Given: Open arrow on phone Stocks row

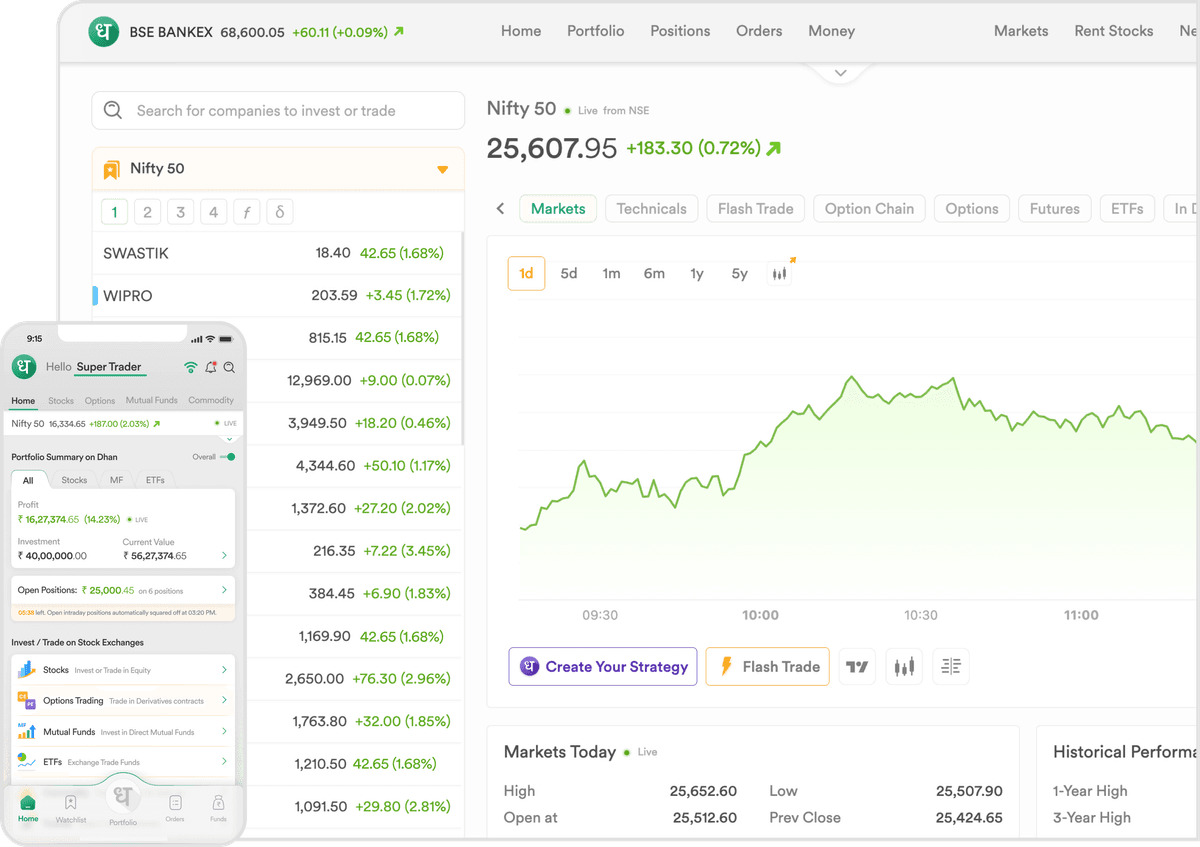Looking at the screenshot, I should click(x=224, y=670).
